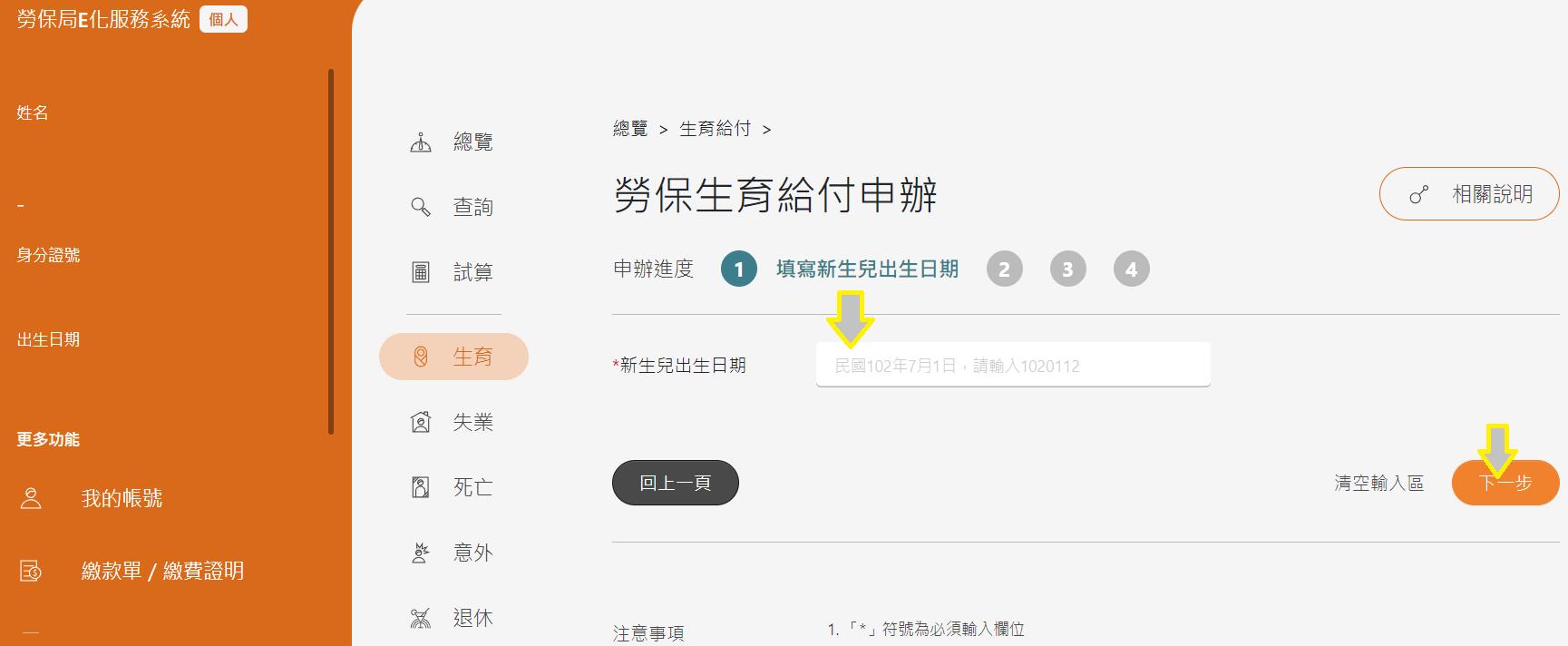Screen dimensions: 1568x646
Task: Click the 意外 accident icon
Action: [x=421, y=553]
